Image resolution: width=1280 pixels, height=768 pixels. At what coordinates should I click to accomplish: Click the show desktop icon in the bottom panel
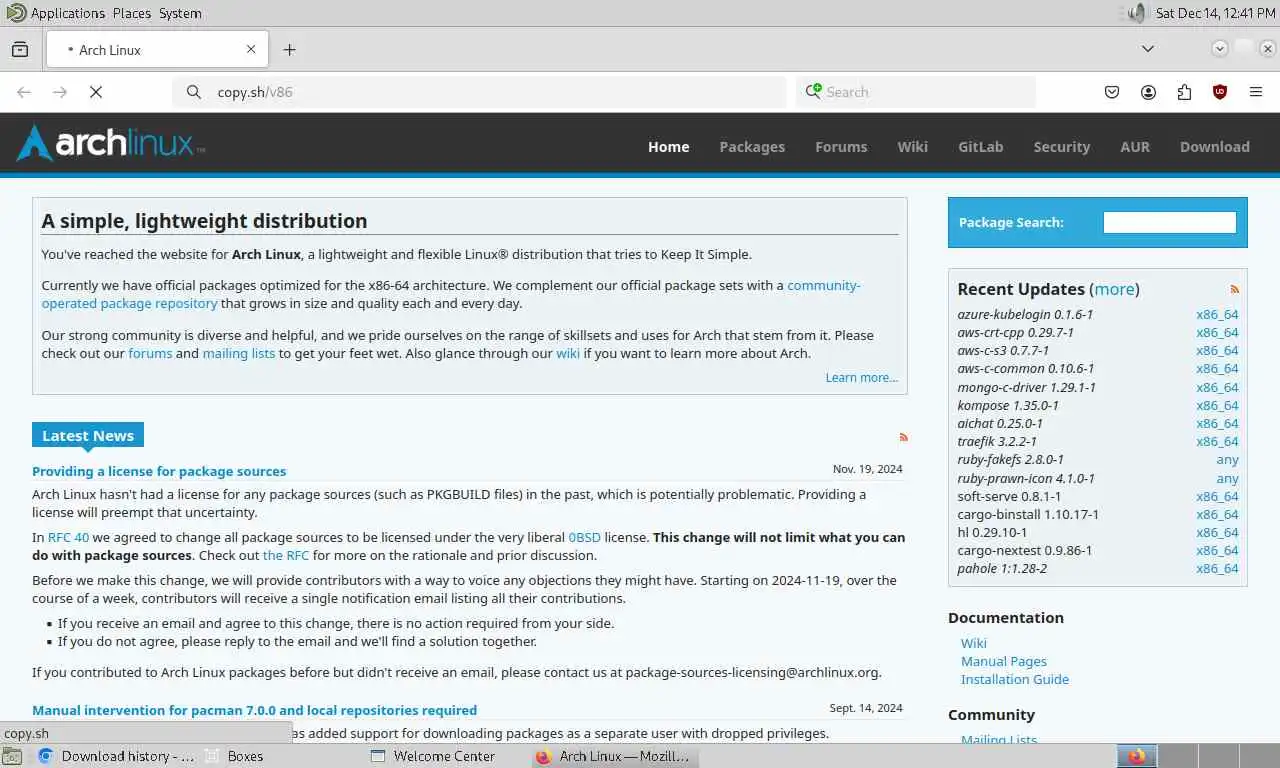(11, 756)
